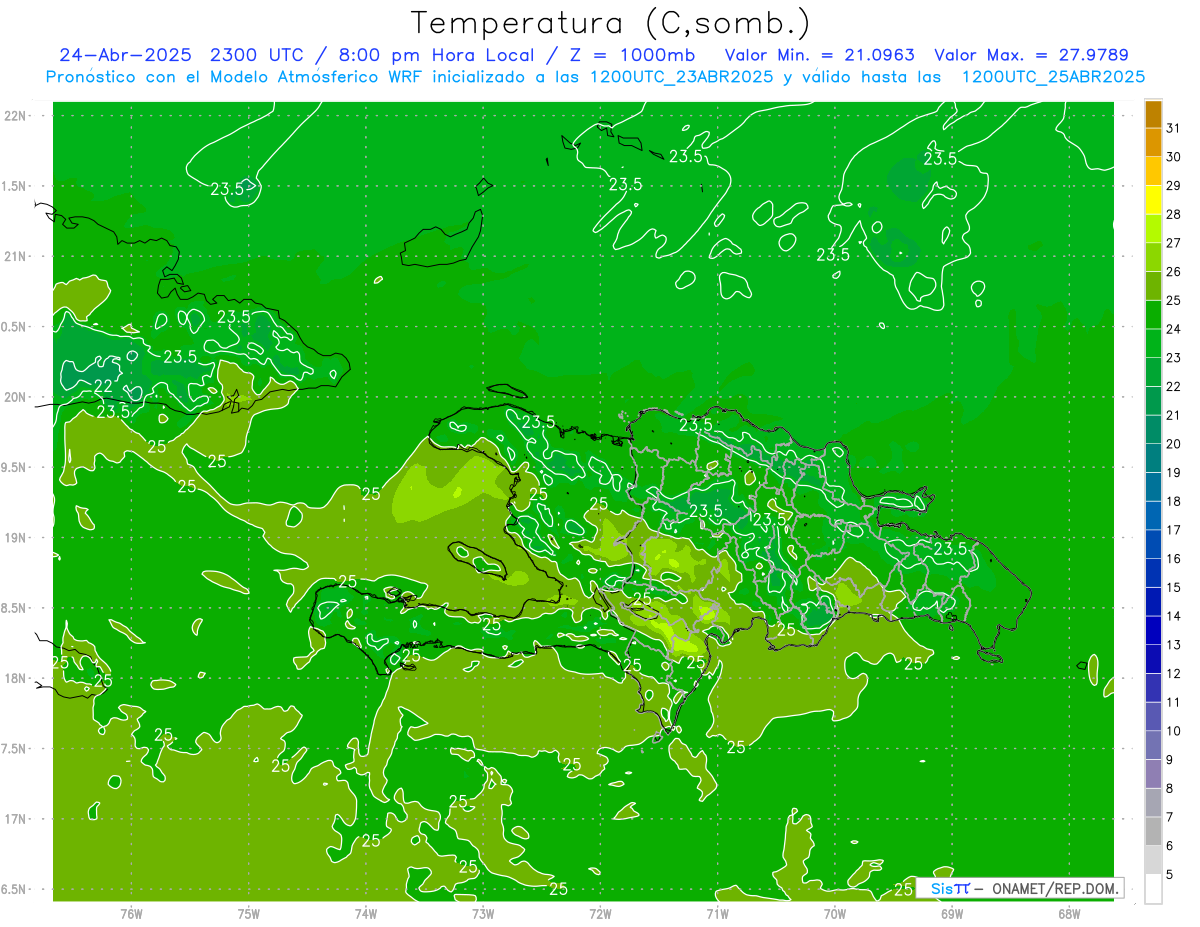Click the initialization time 1200UTC_23ABR2025
Viewport: 1200px width, 927px height.
[x=682, y=77]
